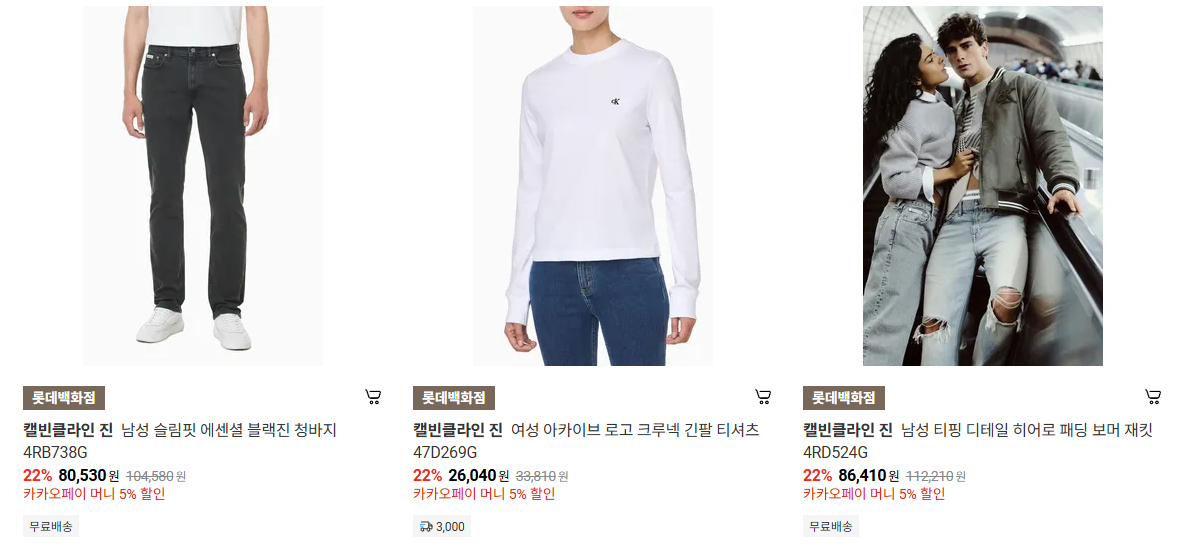
Task: Click the delivery truck icon showing 3,000
Action: 426,527
